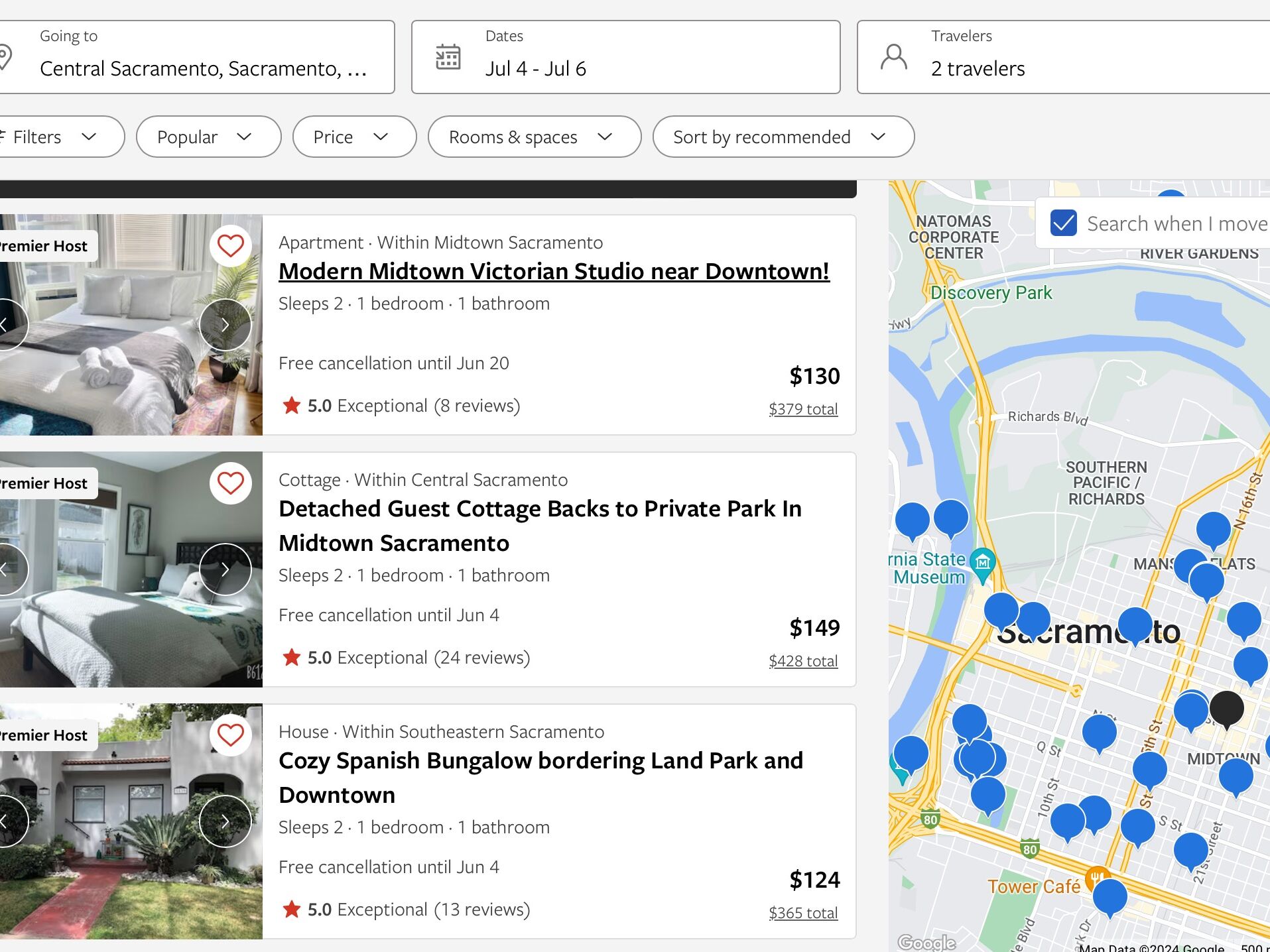Expand the Rooms & spaces dropdown
Image resolution: width=1270 pixels, height=952 pixels.
[535, 137]
